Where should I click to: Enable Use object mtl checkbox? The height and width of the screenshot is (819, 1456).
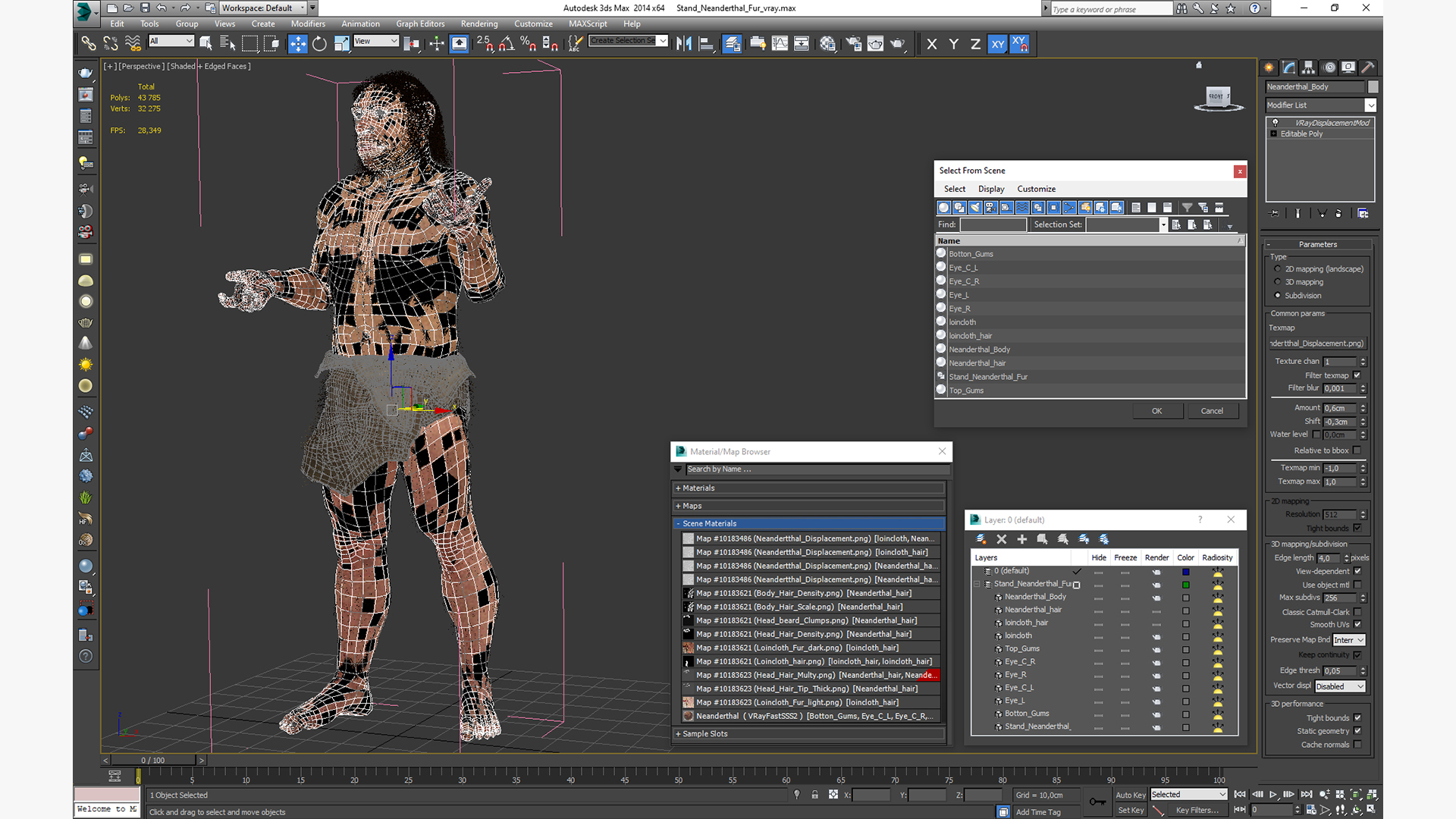click(x=1357, y=585)
